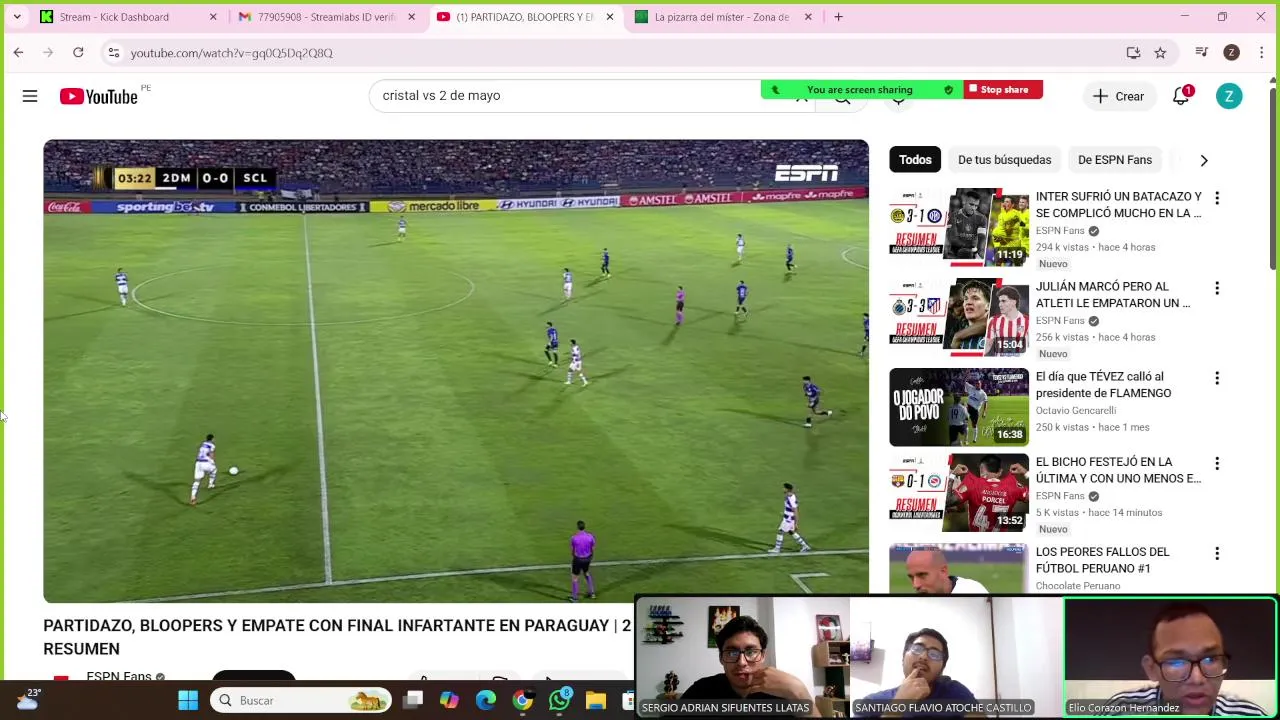Open the Chrome profile avatar Z
This screenshot has width=1280, height=720.
point(1231,52)
